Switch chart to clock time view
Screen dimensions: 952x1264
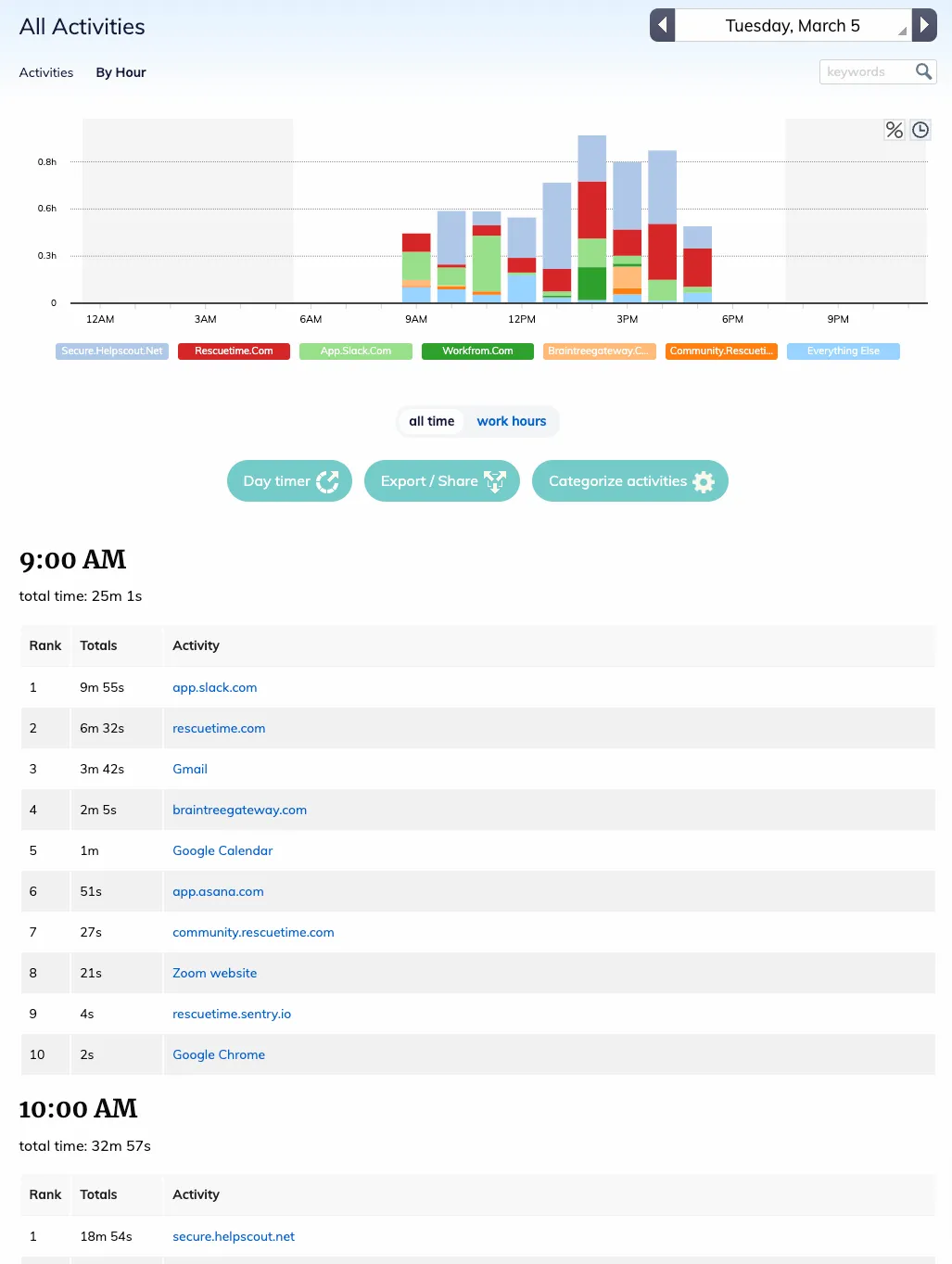click(x=920, y=130)
